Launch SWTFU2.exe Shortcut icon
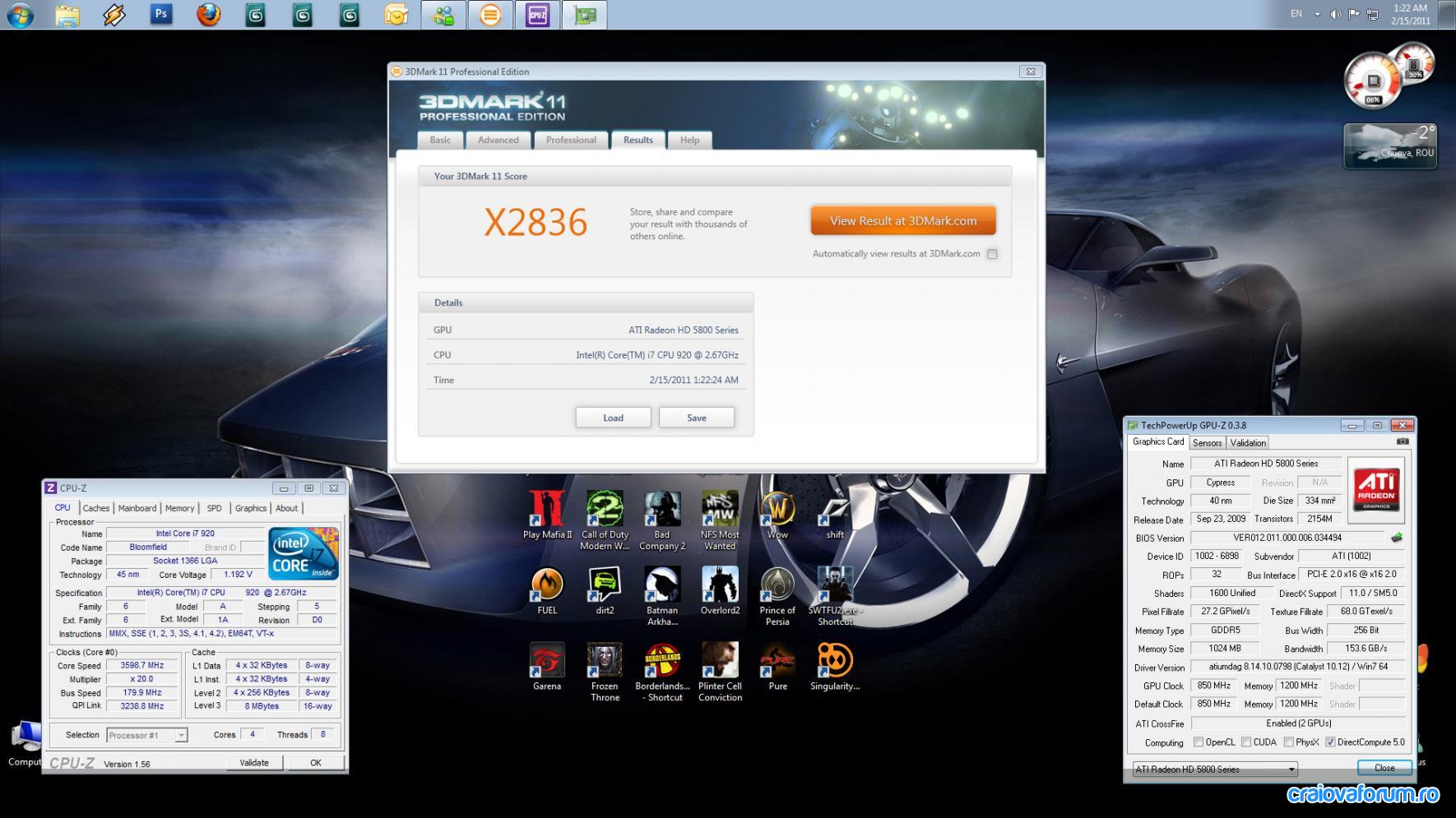1456x818 pixels. tap(835, 596)
